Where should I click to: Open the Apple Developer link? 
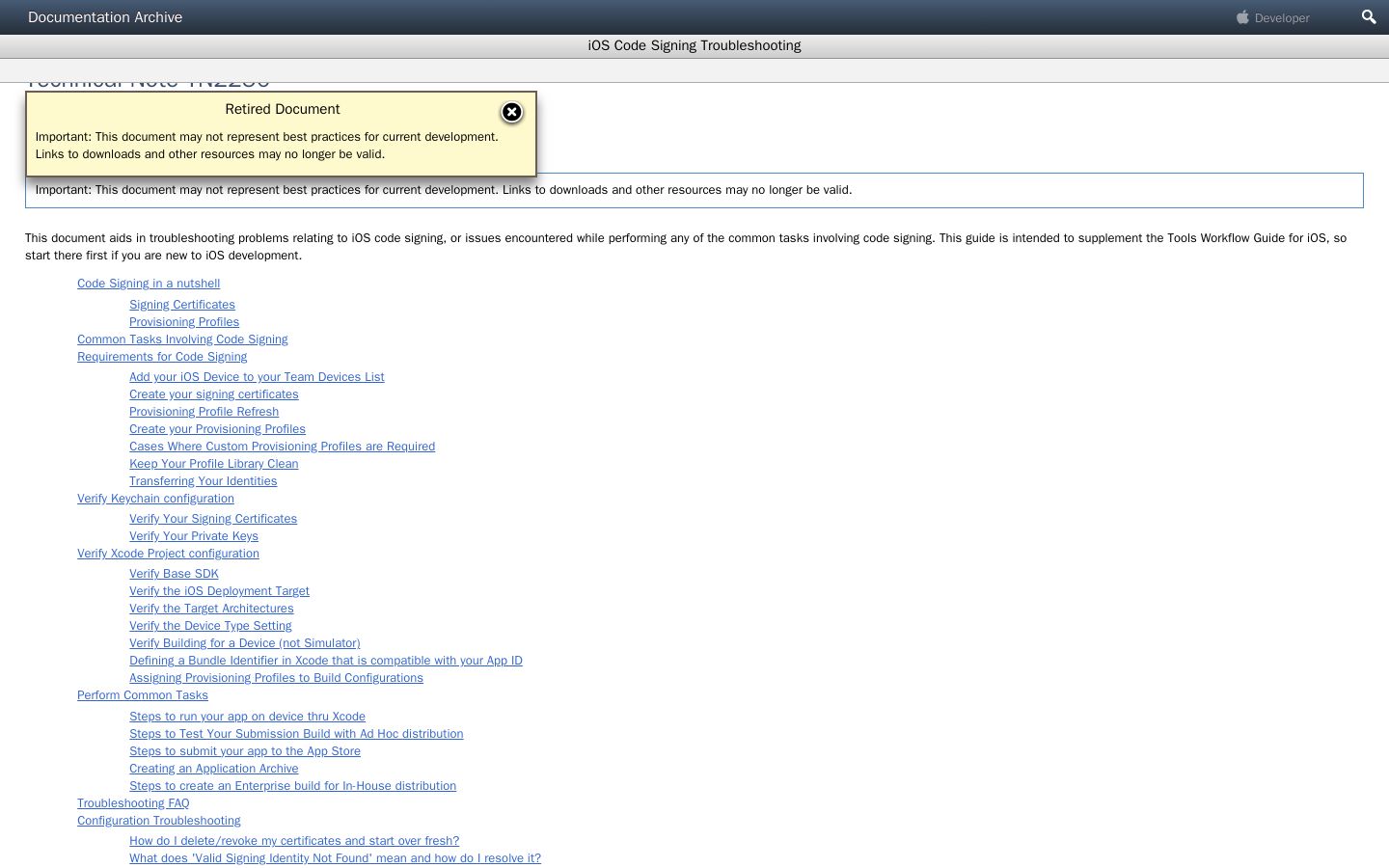pos(1273,17)
